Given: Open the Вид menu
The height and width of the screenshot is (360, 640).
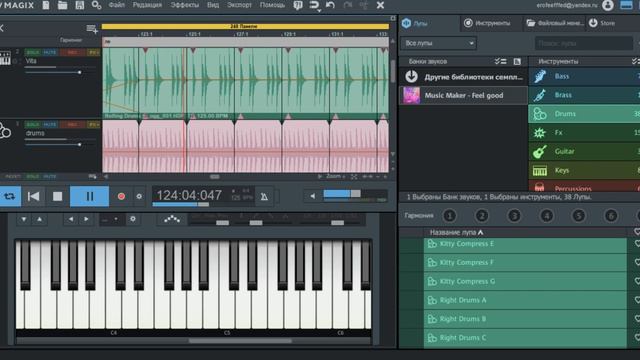Looking at the screenshot, I should pyautogui.click(x=213, y=5).
